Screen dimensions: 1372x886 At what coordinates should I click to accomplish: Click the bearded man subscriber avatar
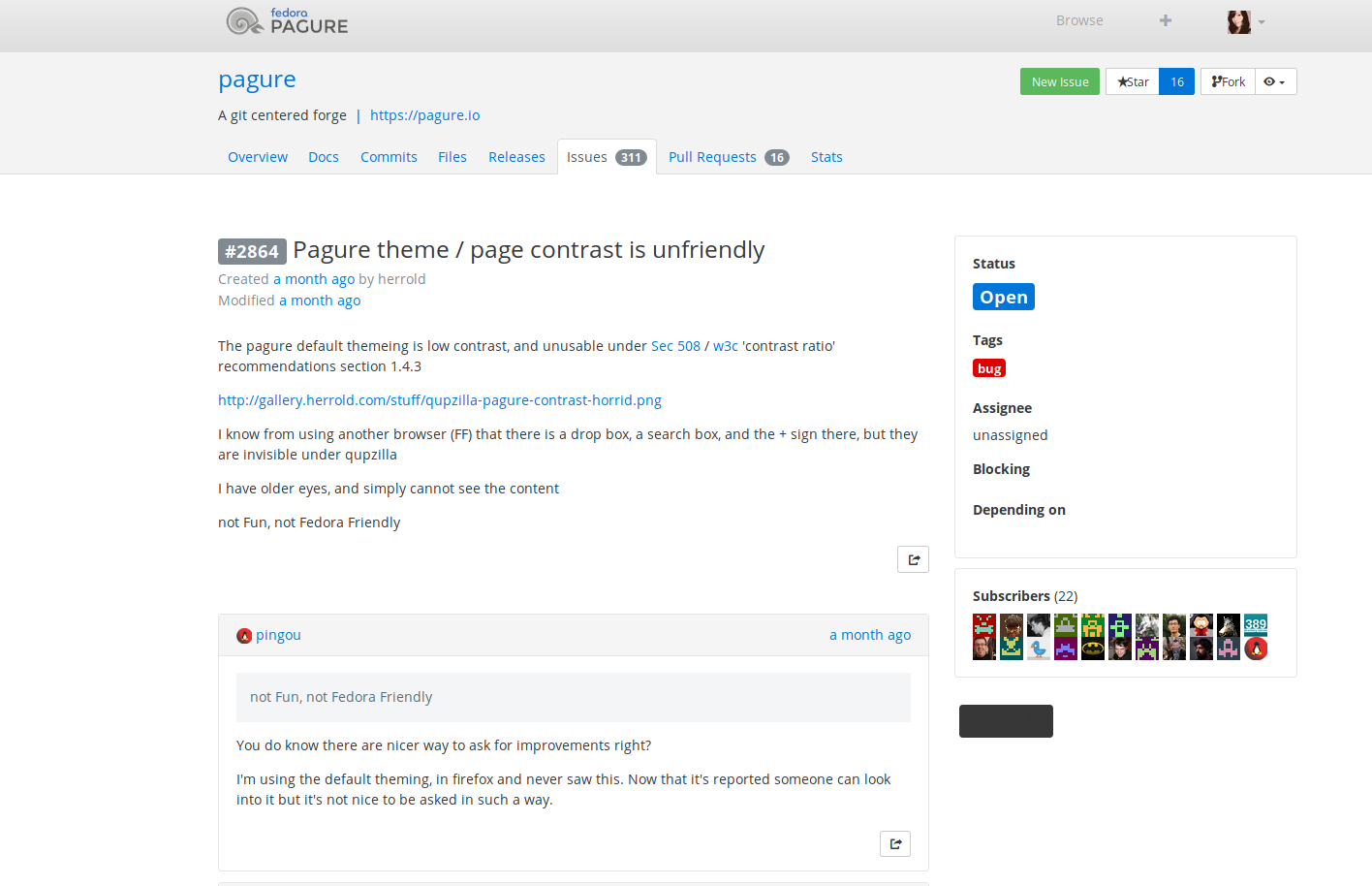pyautogui.click(x=1201, y=649)
